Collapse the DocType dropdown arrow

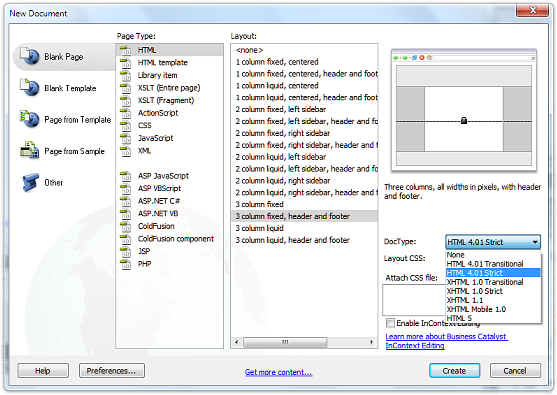tap(535, 242)
